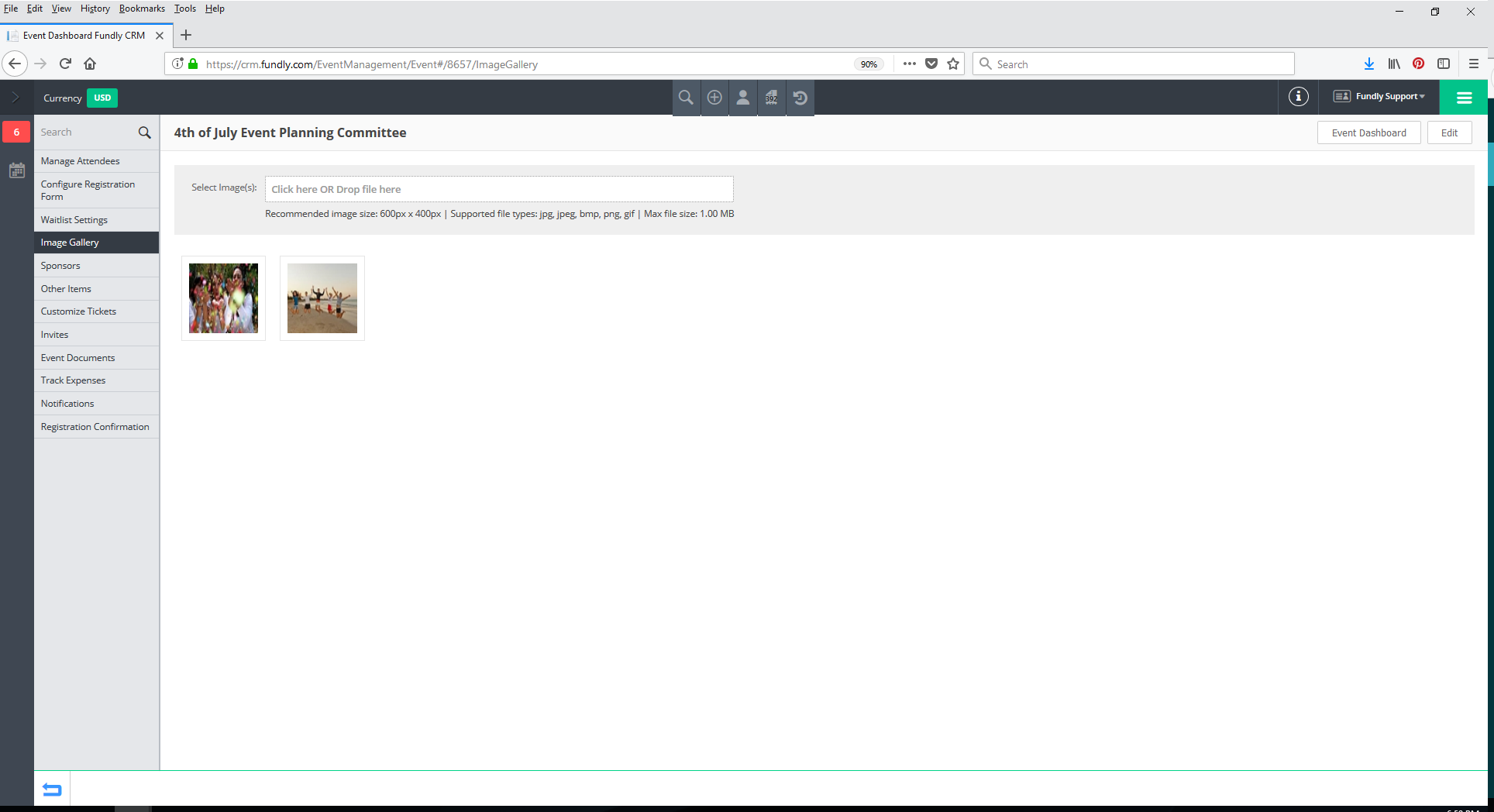Open the browser View menu

tap(61, 9)
